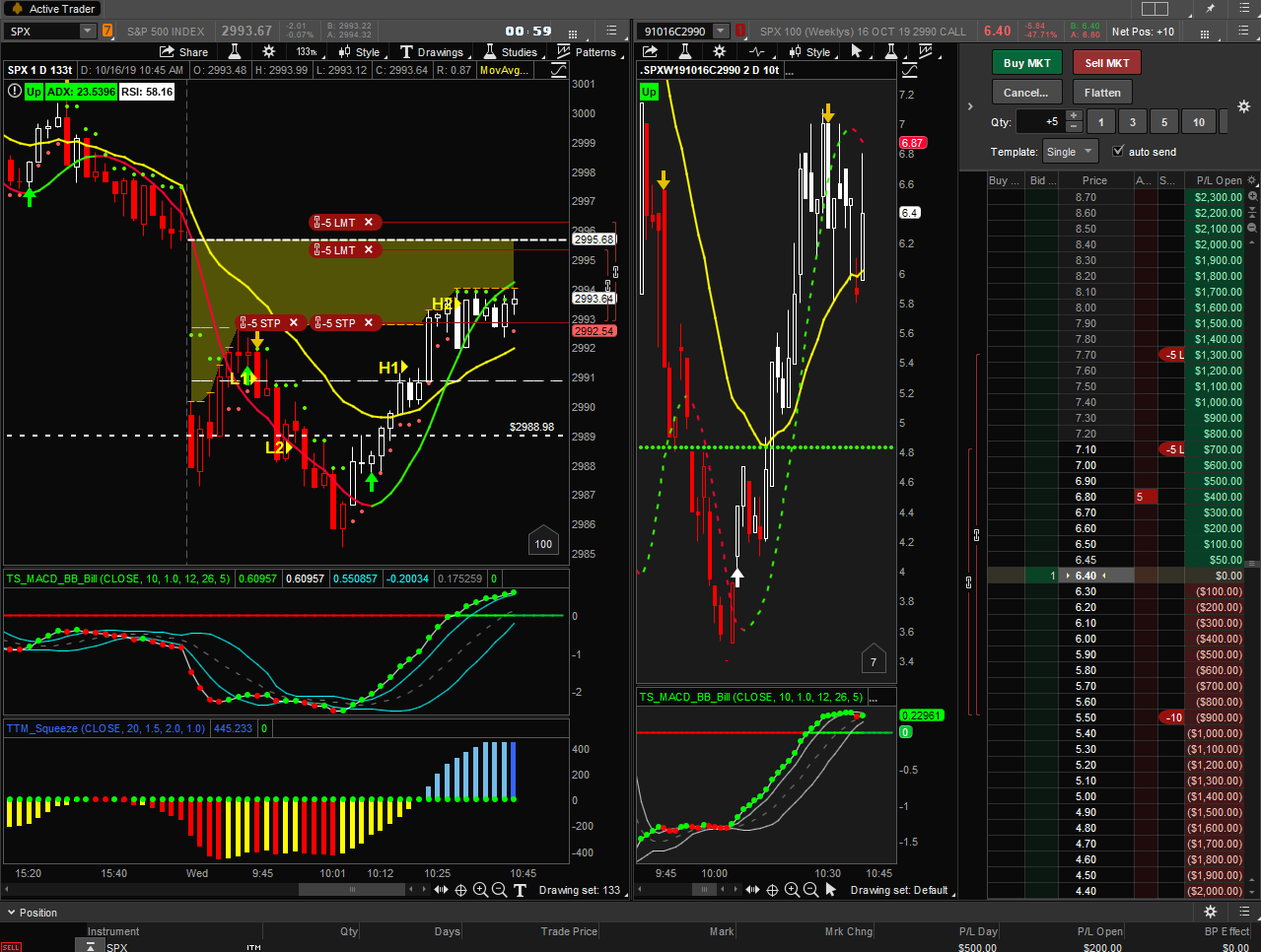This screenshot has width=1261, height=952.
Task: Open Template Single dropdown
Action: pos(1070,152)
